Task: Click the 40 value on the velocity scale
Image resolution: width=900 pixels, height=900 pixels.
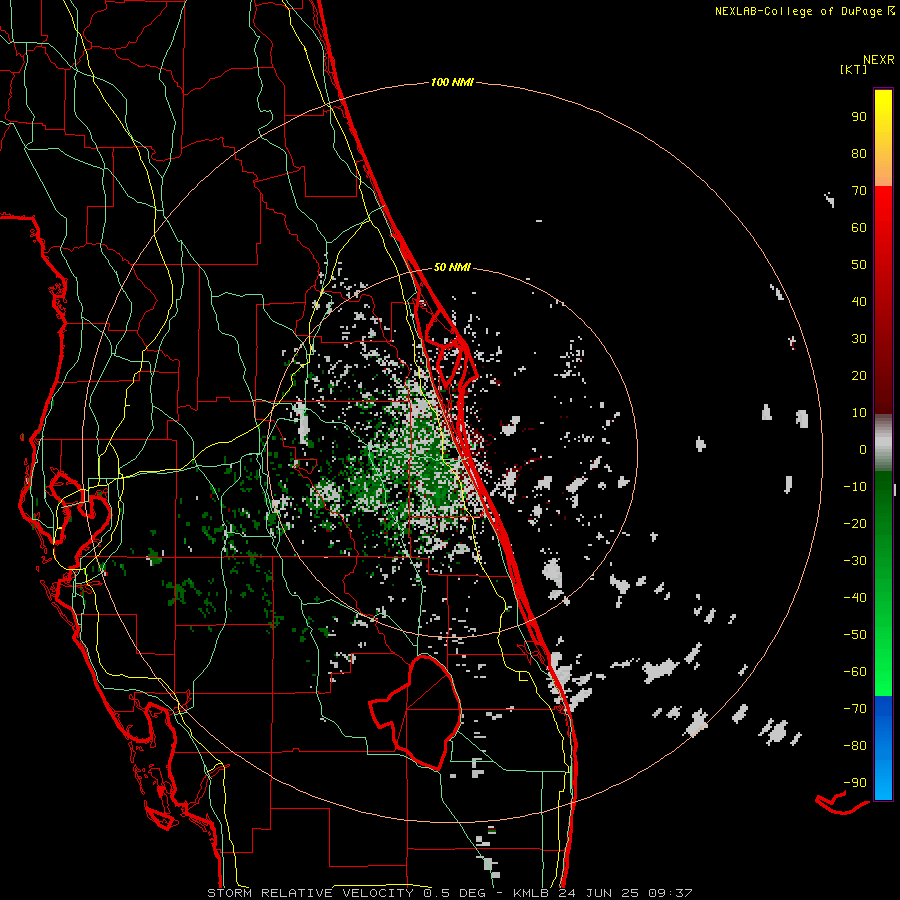Action: pos(859,301)
